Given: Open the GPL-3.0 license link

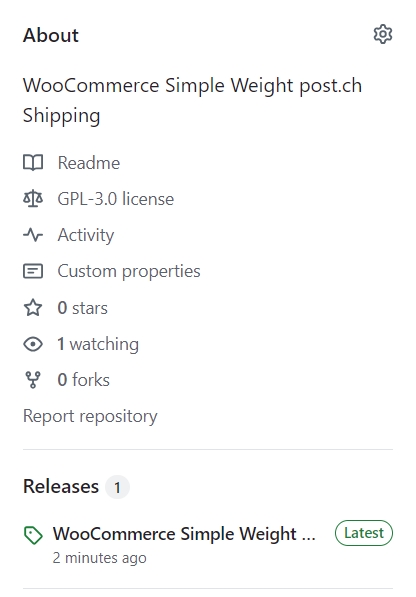Looking at the screenshot, I should 116,199.
